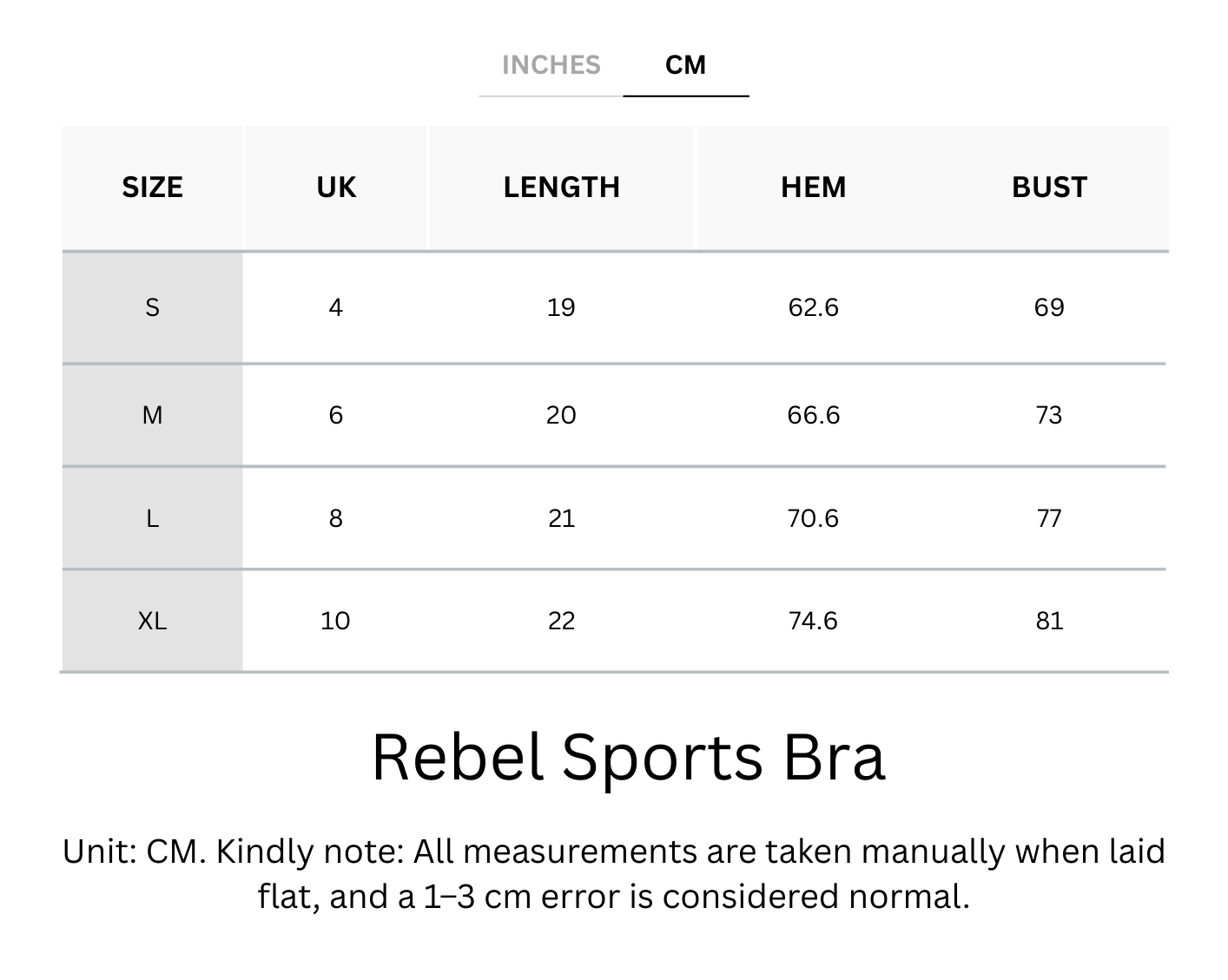This screenshot has height=980, width=1228.
Task: Select the S size row label
Action: pos(152,307)
